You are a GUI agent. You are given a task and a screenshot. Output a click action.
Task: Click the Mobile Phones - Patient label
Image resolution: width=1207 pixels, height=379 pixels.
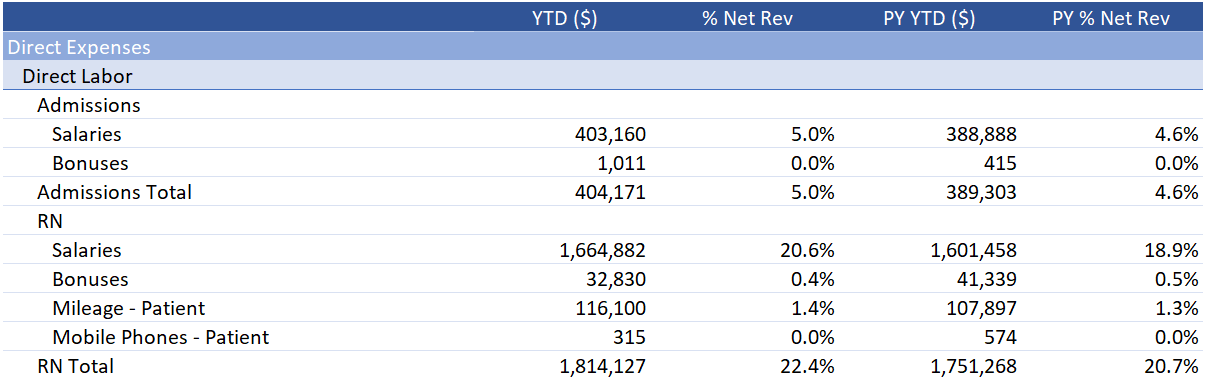161,337
